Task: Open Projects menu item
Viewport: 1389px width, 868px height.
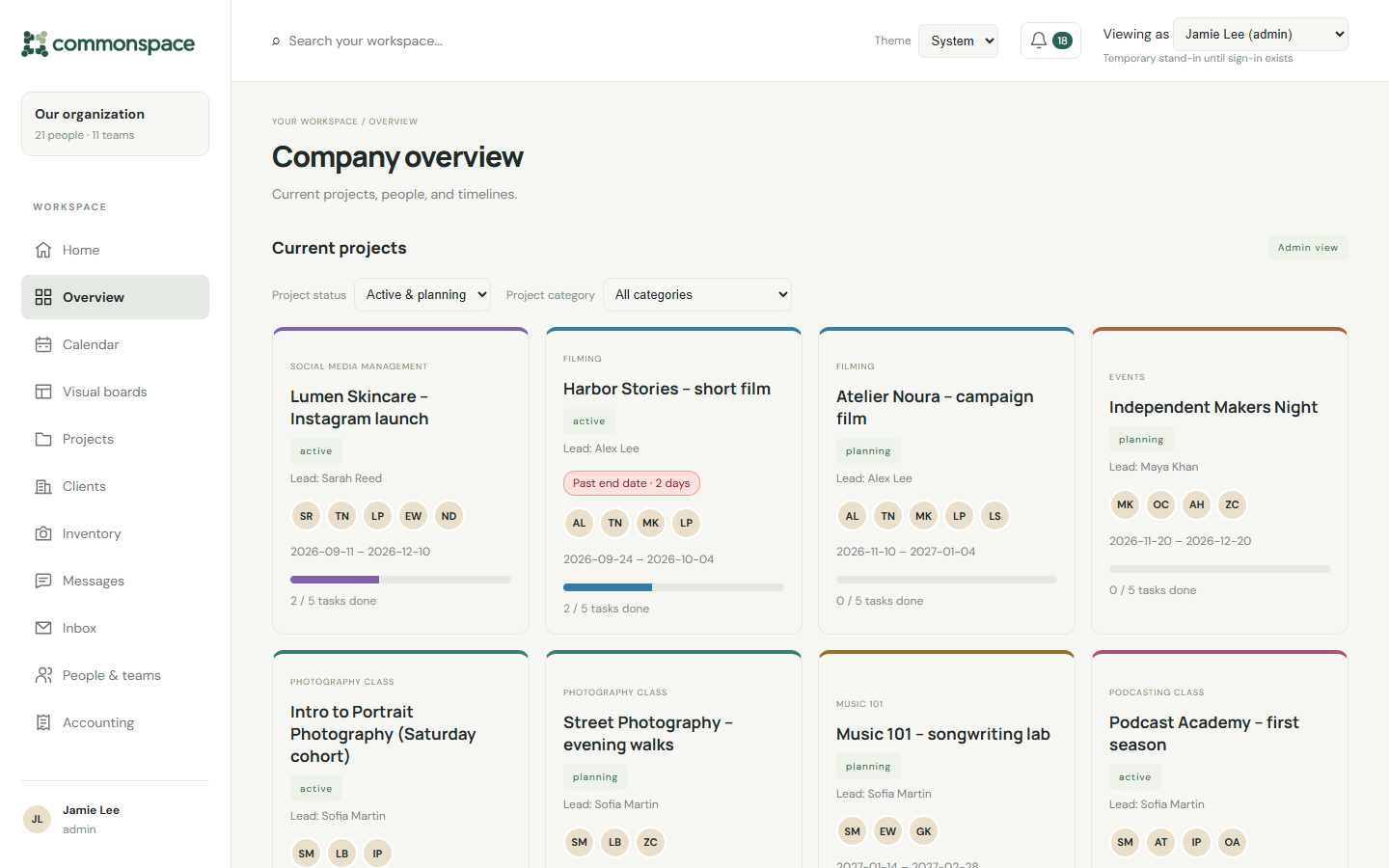Action: [x=115, y=439]
